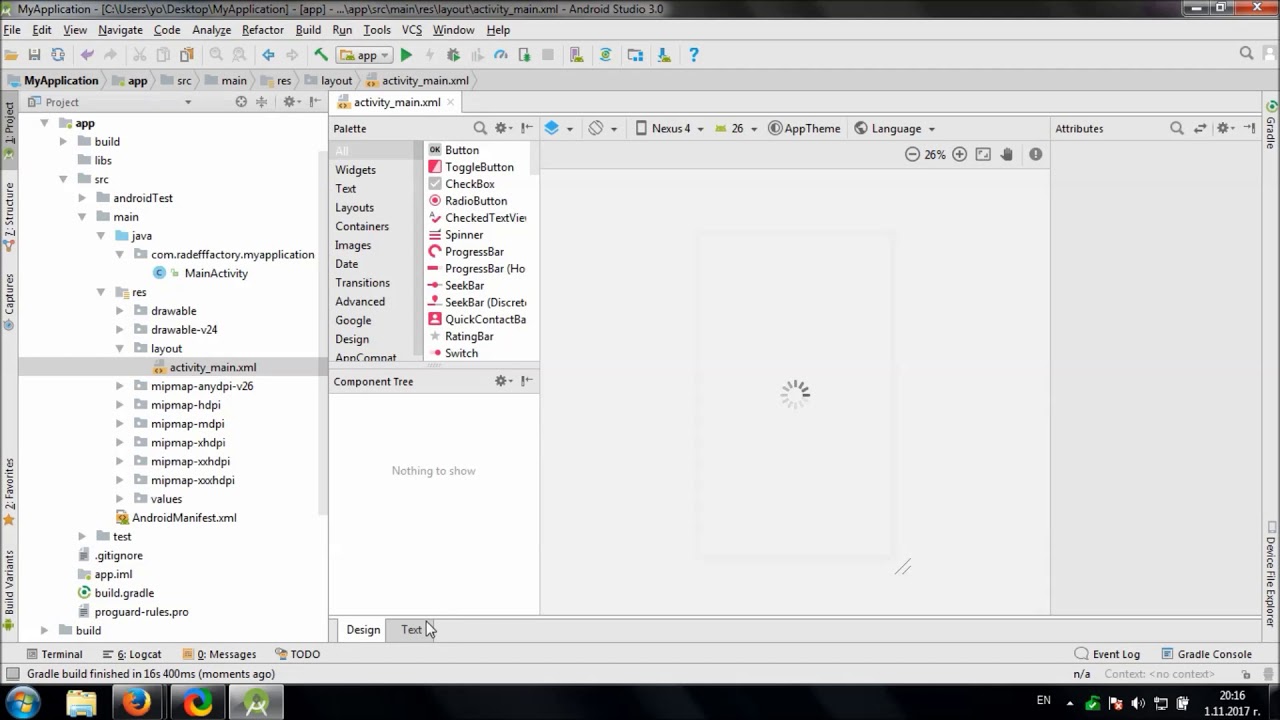
Task: Open the Messages tool window
Action: point(219,654)
